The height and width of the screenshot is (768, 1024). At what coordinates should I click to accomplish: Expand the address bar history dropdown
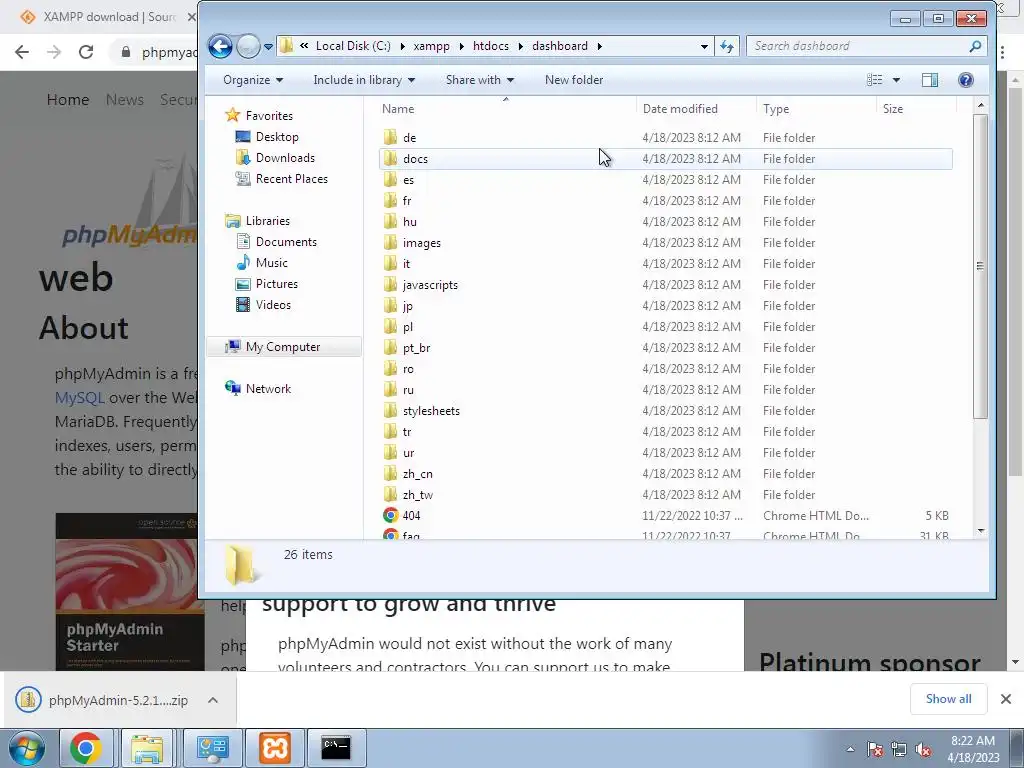coord(704,46)
